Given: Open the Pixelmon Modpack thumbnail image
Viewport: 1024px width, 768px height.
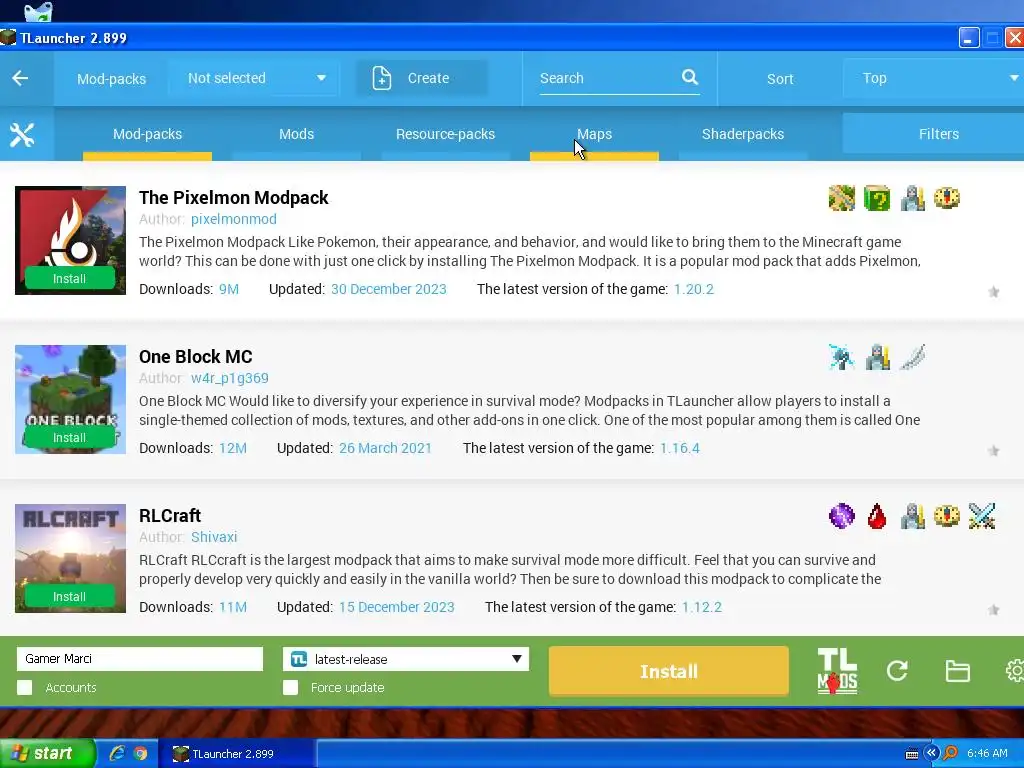Looking at the screenshot, I should 71,240.
